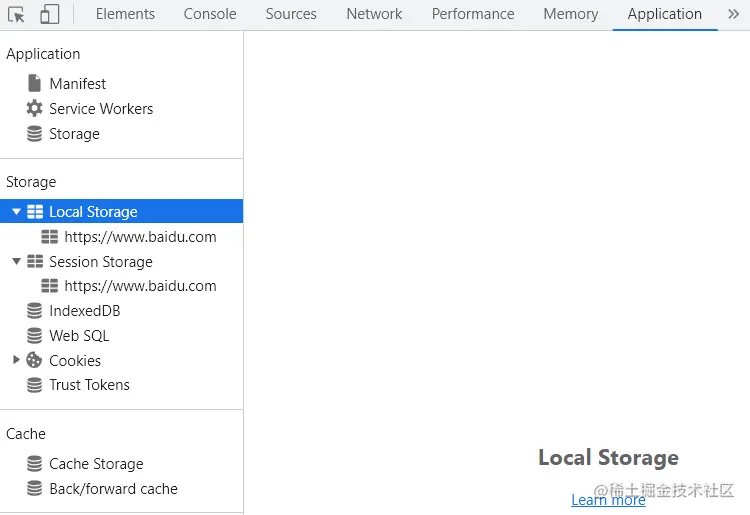Select Storage under Application section
750x515 pixels.
(x=74, y=134)
